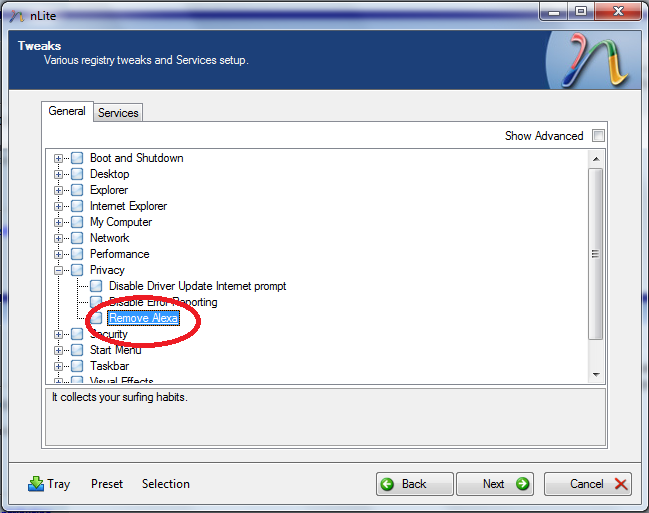The width and height of the screenshot is (649, 513).
Task: Select the Taskbar tree label
Action: pyautogui.click(x=109, y=366)
